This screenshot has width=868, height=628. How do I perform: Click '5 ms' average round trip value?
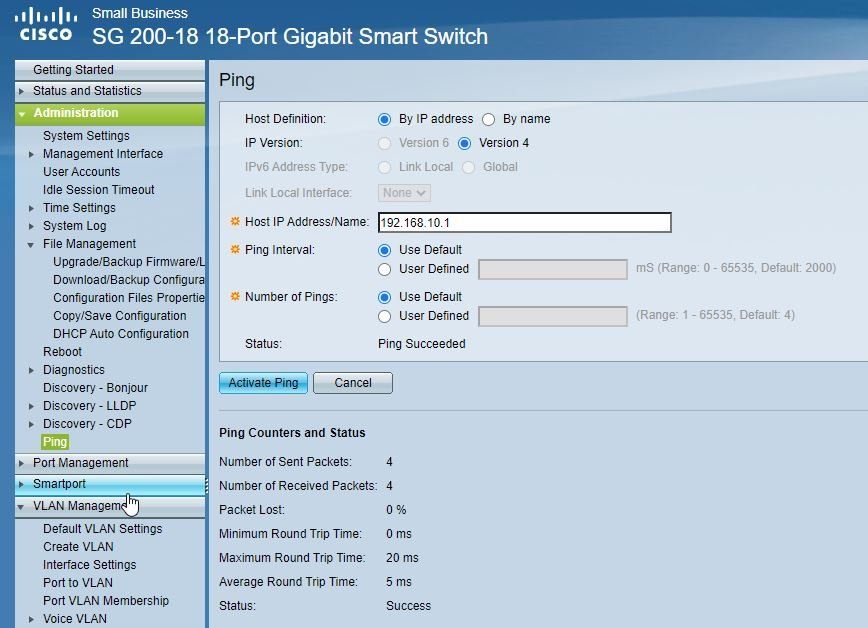click(x=399, y=582)
